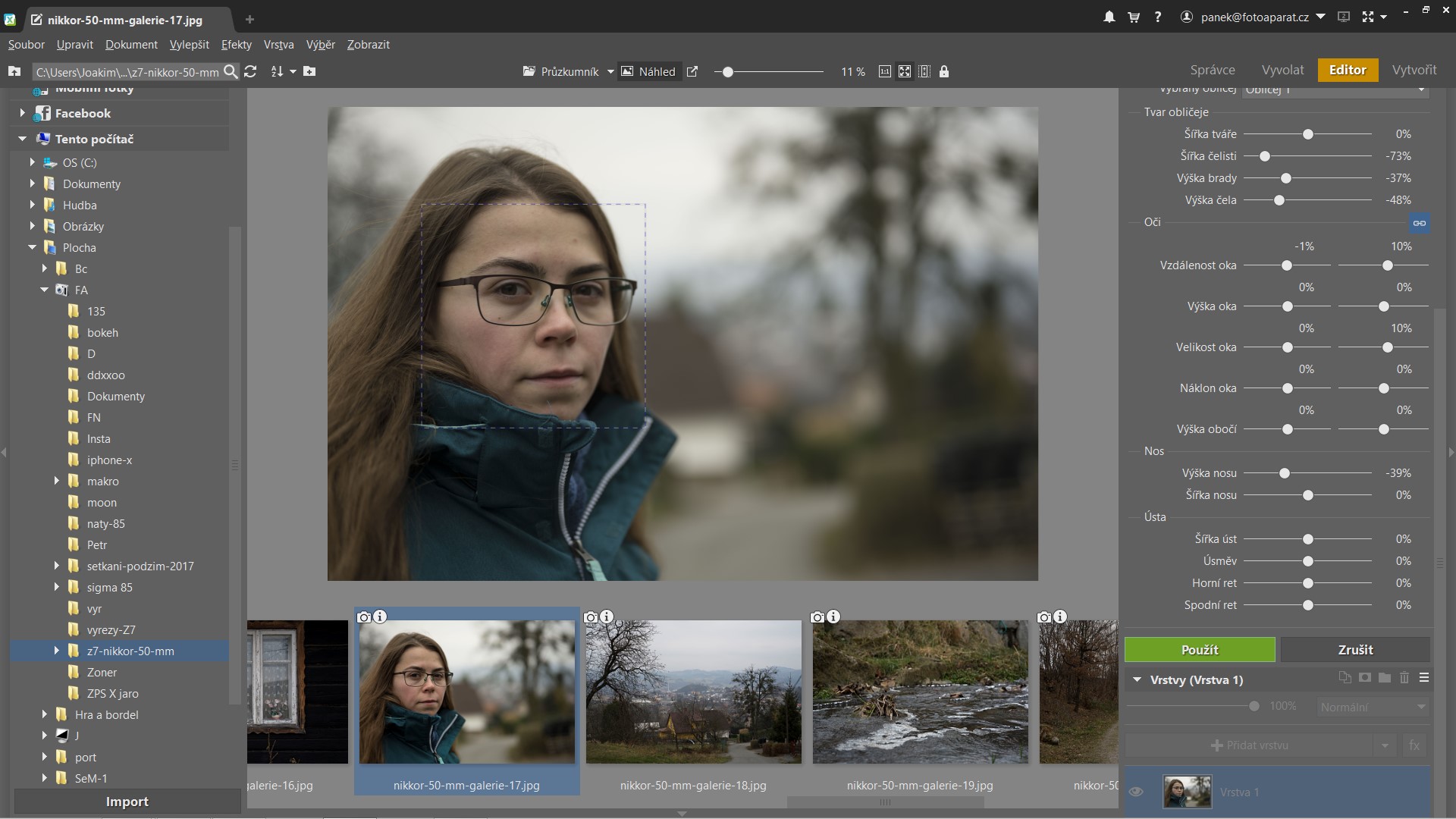Click the add new folder icon
1456x819 pixels.
click(x=309, y=71)
